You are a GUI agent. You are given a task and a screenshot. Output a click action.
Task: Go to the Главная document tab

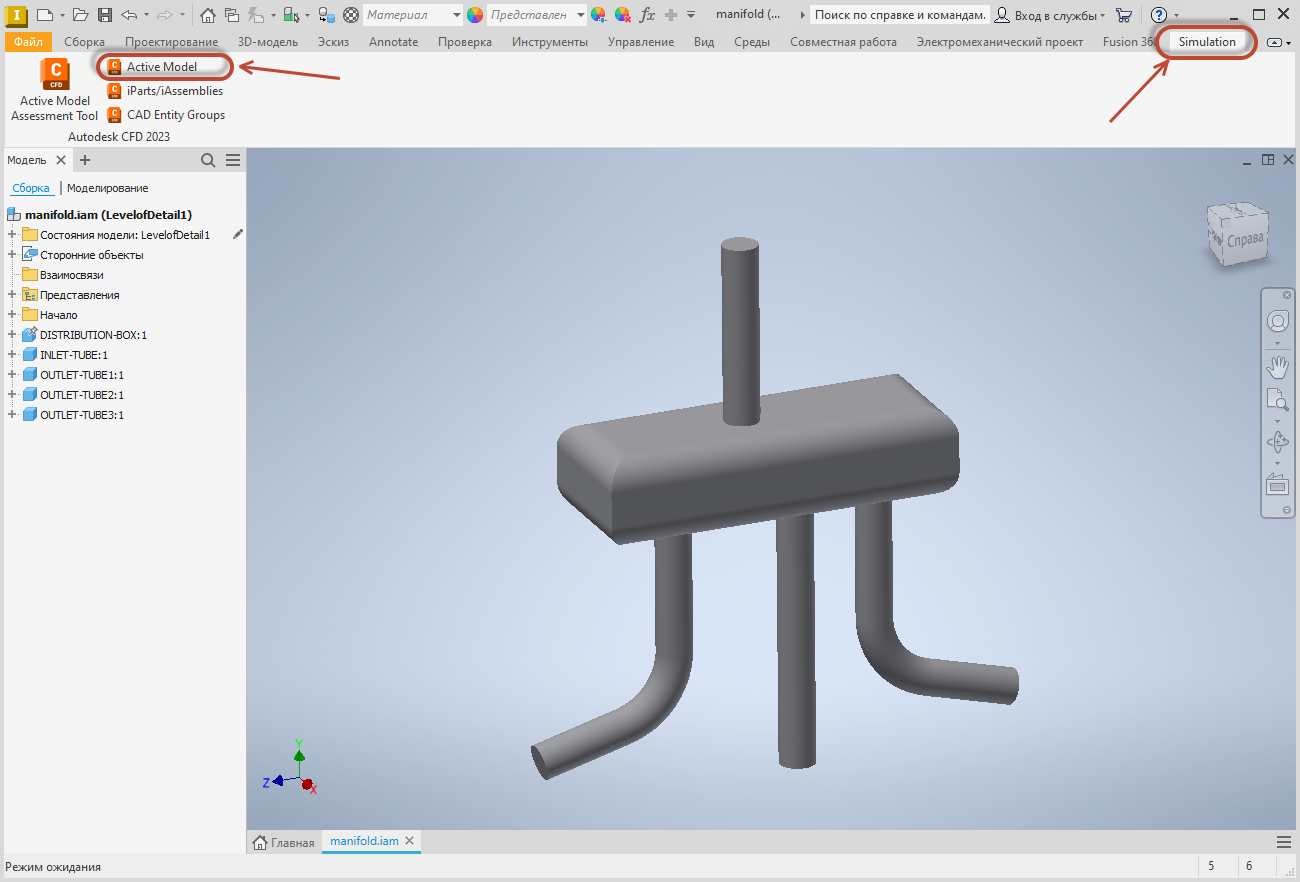click(x=284, y=842)
